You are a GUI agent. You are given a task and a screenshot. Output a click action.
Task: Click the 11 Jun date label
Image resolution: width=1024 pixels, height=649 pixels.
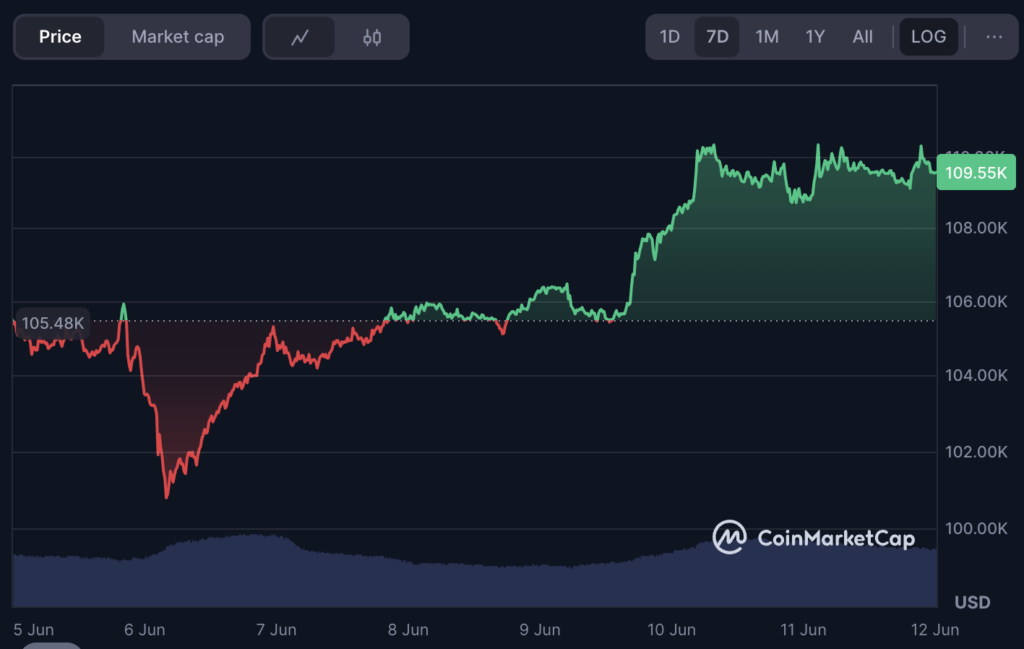[x=803, y=629]
